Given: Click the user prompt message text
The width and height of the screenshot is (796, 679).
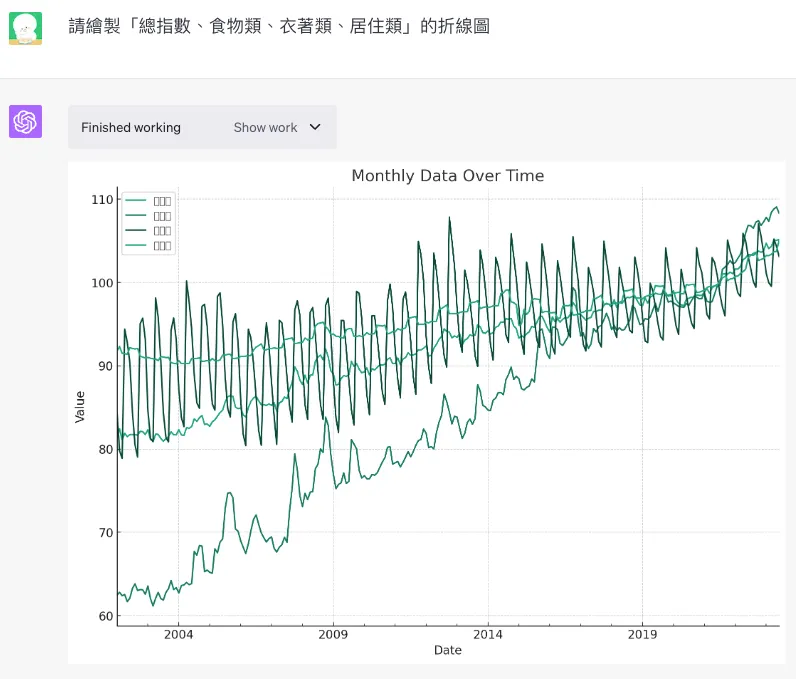Looking at the screenshot, I should pos(279,26).
